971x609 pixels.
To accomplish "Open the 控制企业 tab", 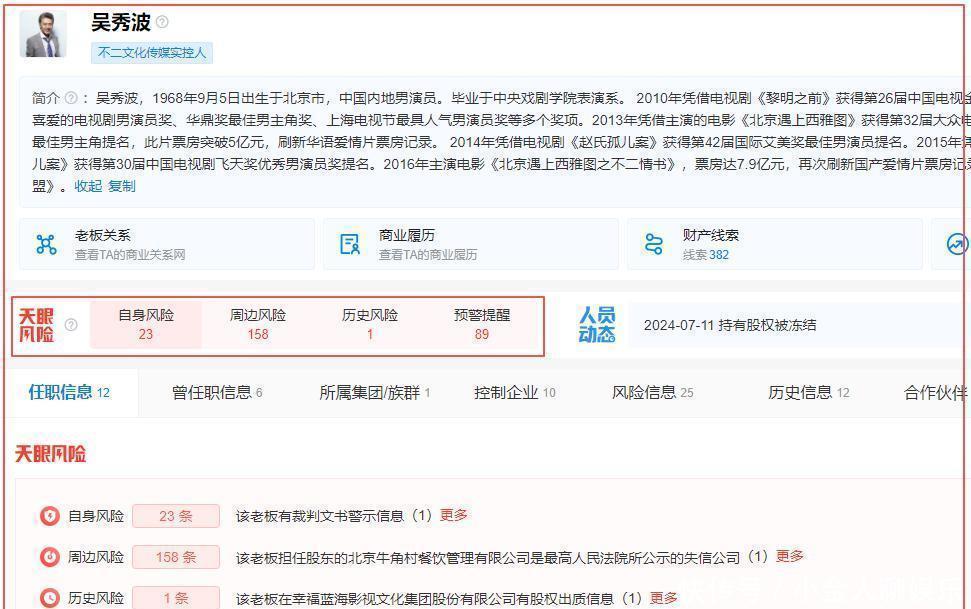I will tap(514, 393).
